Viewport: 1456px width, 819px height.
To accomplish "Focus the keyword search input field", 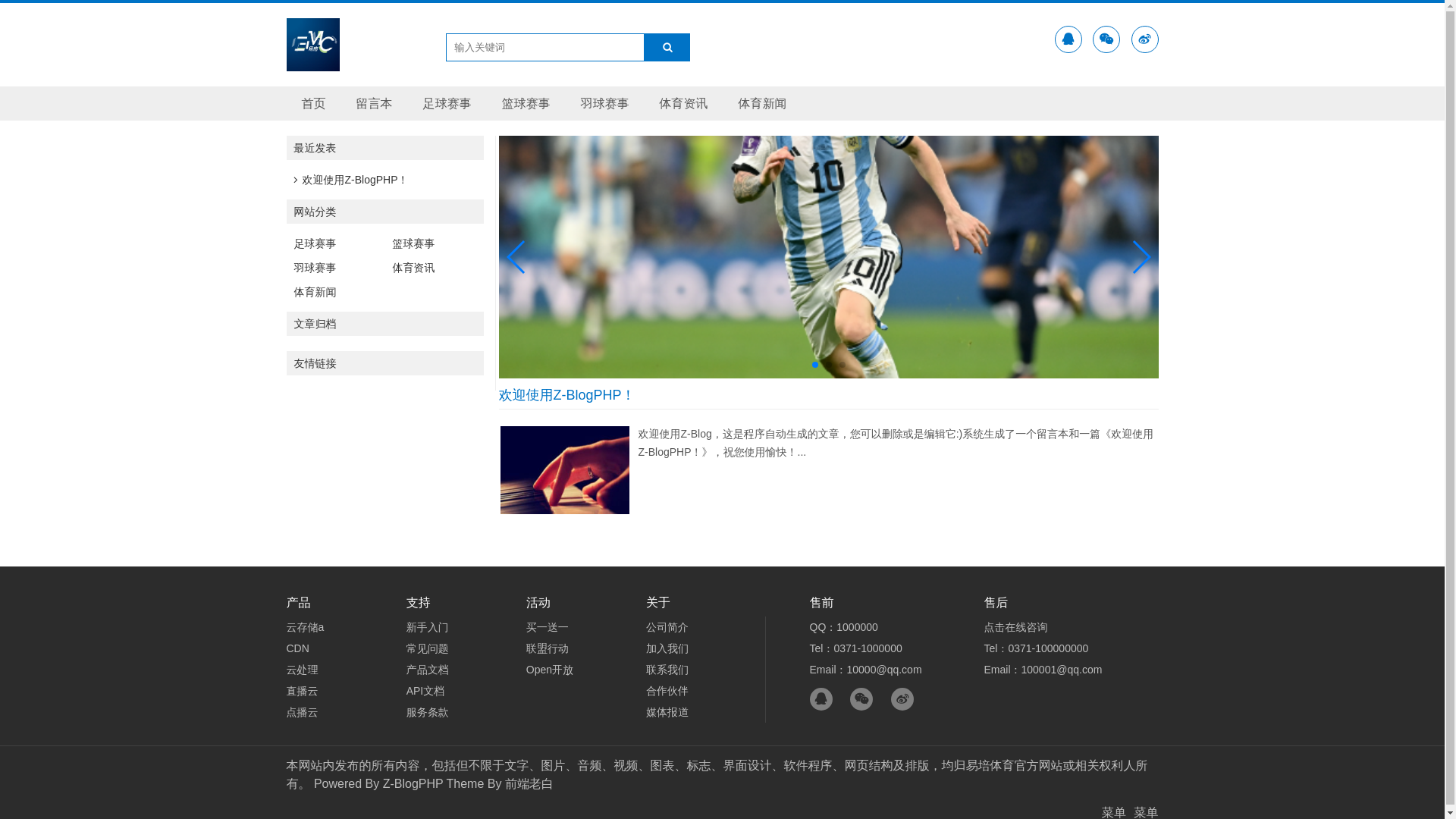I will tap(544, 47).
